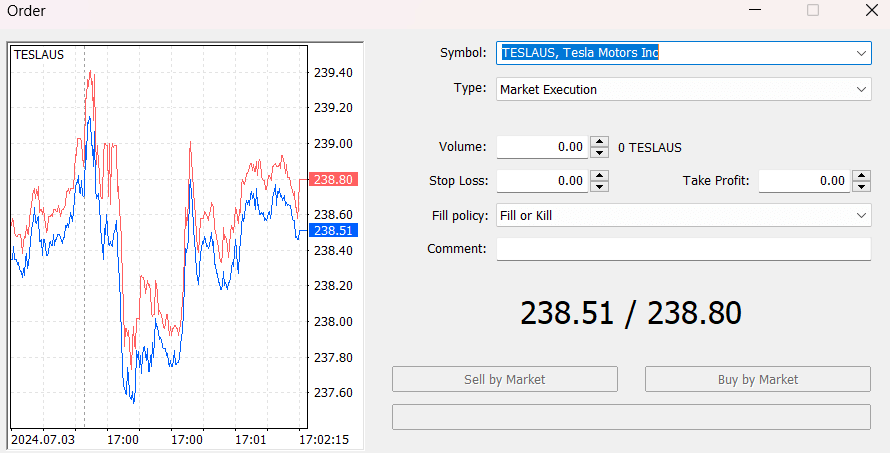Open the Symbol dropdown list
890x453 pixels.
(x=861, y=53)
